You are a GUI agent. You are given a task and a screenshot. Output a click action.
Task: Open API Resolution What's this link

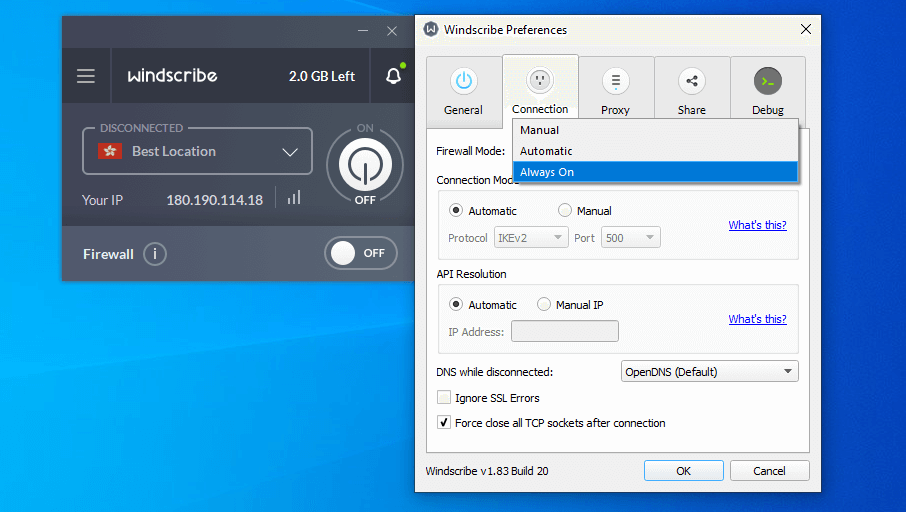tap(758, 318)
